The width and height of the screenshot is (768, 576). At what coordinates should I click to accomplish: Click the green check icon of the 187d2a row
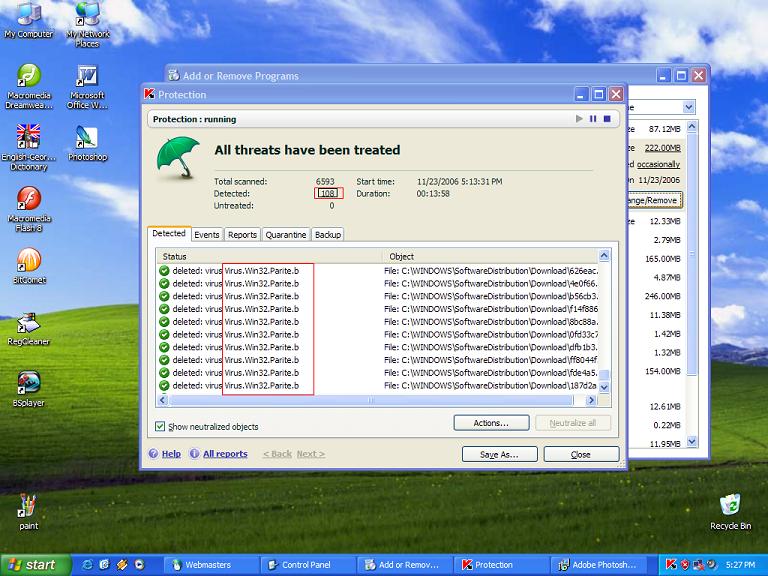pos(164,385)
